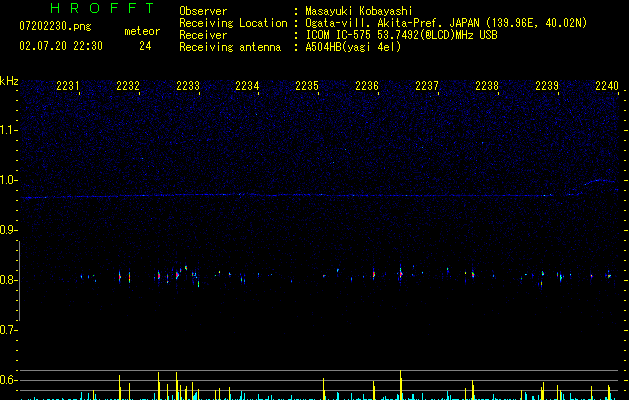Click time marker 2238 on the time axis
Screen dimensions: 629x400
[487, 85]
